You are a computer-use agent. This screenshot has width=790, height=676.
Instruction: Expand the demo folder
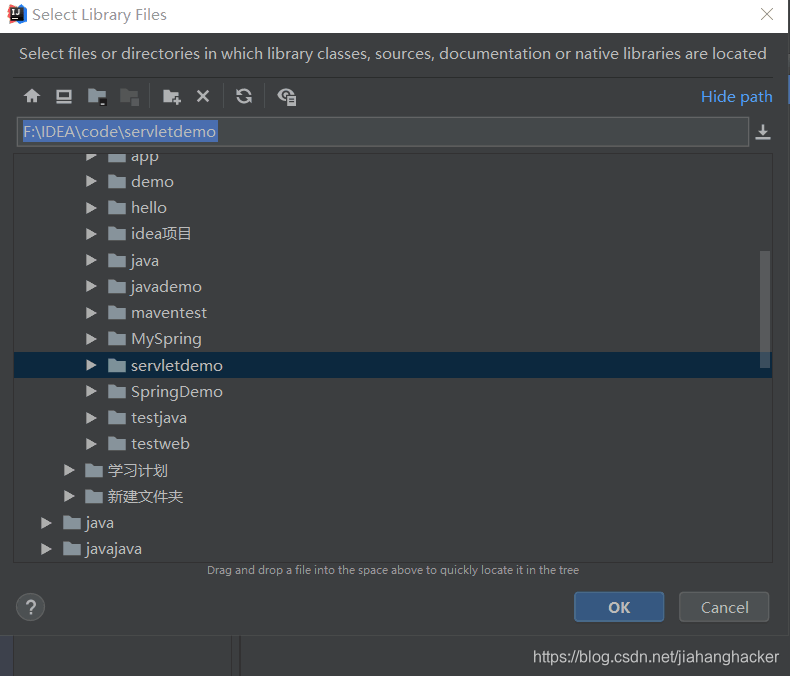tap(91, 181)
